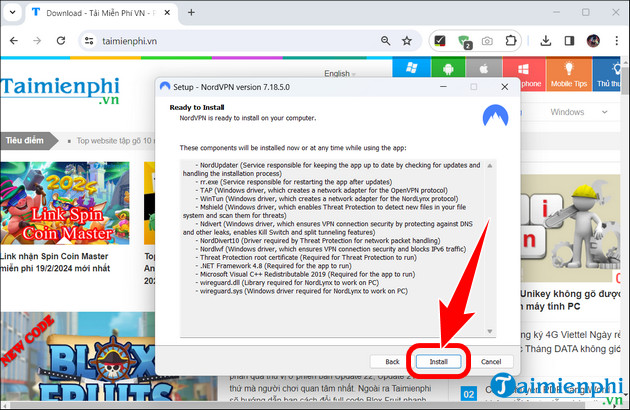The width and height of the screenshot is (630, 410).
Task: Click scroll-down arrow in components list
Action: click(x=490, y=331)
